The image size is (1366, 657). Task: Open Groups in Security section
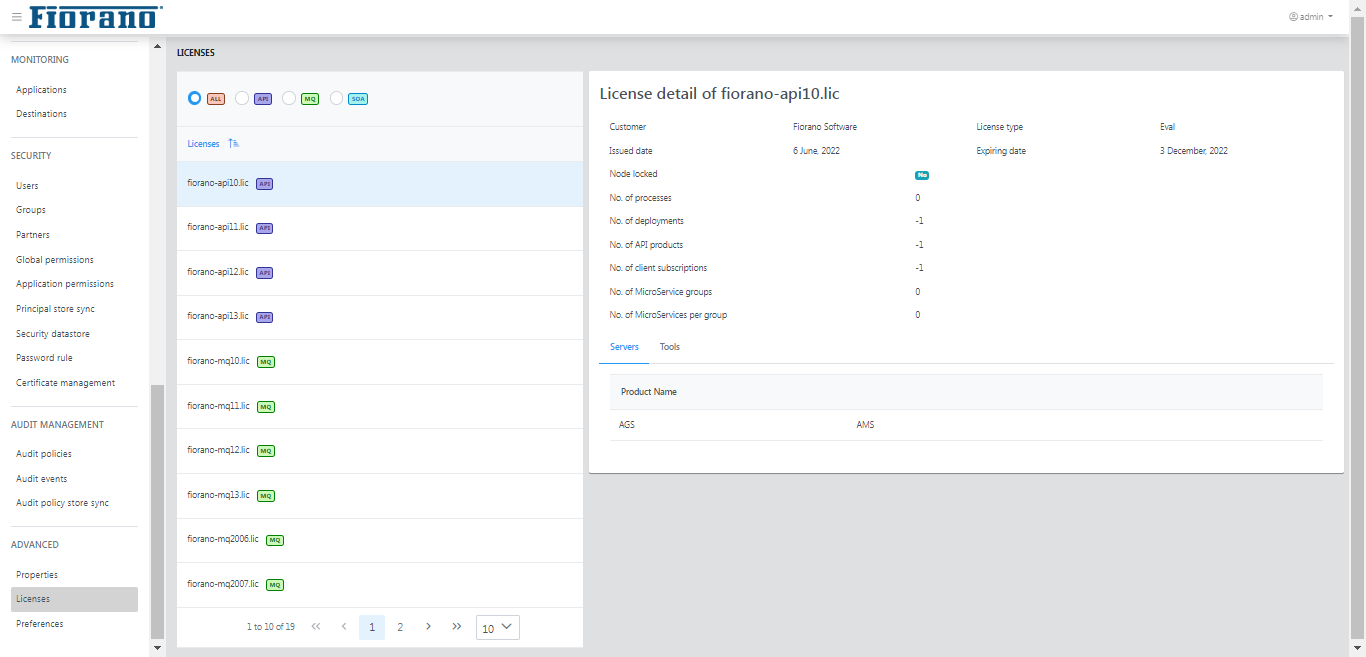(x=31, y=210)
